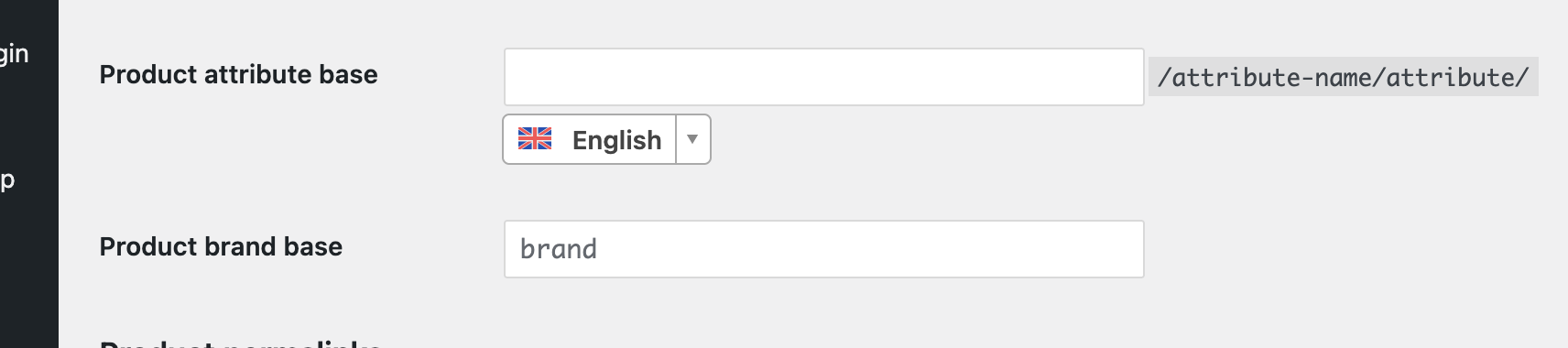1568x348 pixels.
Task: Click the word brand inside the text box
Action: pyautogui.click(x=559, y=249)
